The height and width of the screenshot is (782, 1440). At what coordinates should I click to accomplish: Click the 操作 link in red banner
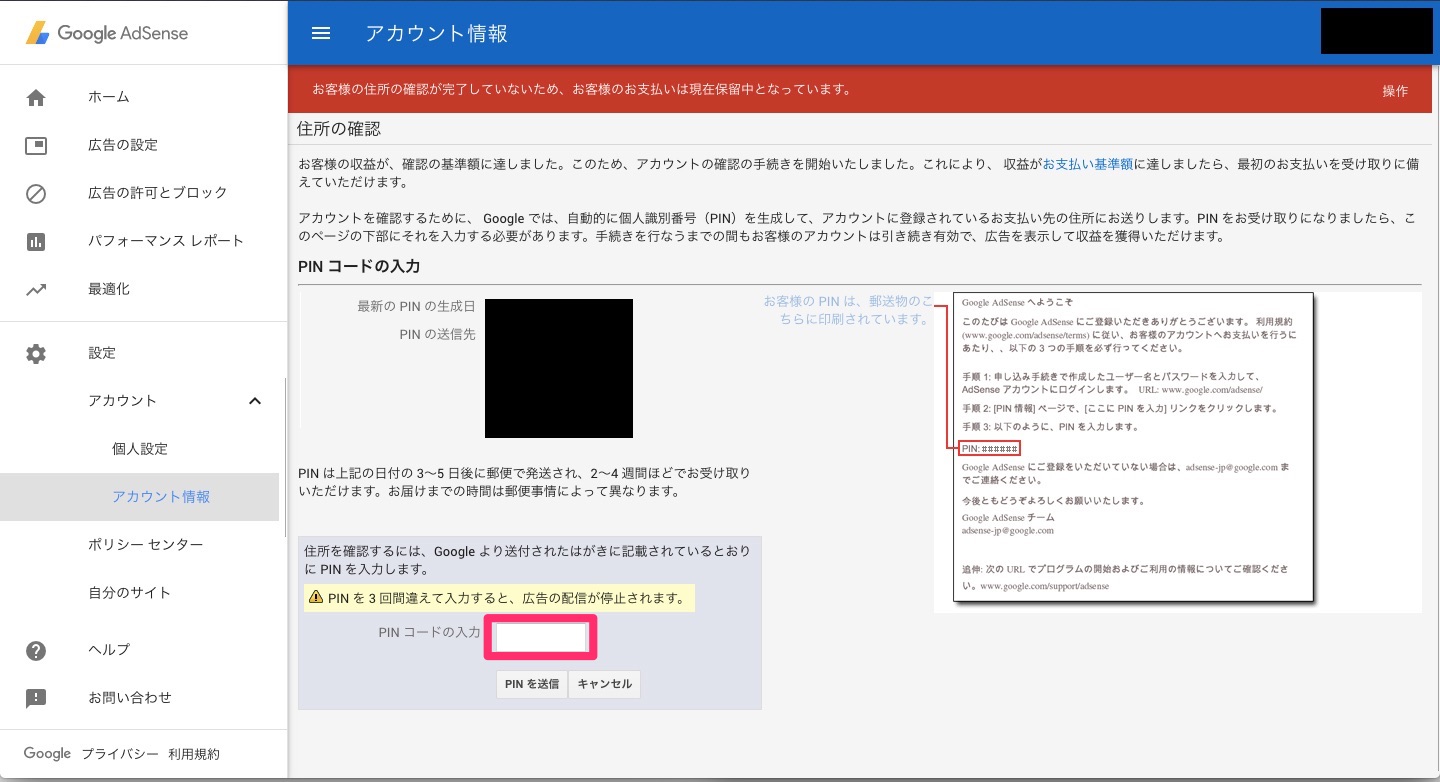1395,91
